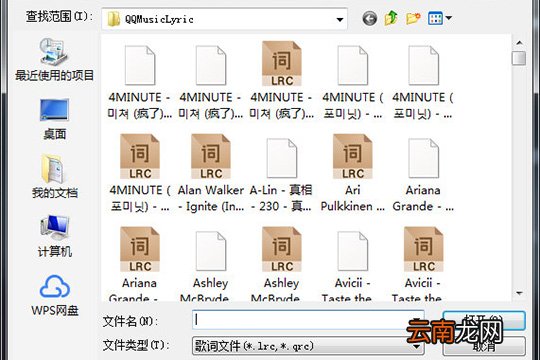Expand the 查找范围 QQMusicLyric folder dropdown
This screenshot has height=360, width=540.
click(340, 19)
